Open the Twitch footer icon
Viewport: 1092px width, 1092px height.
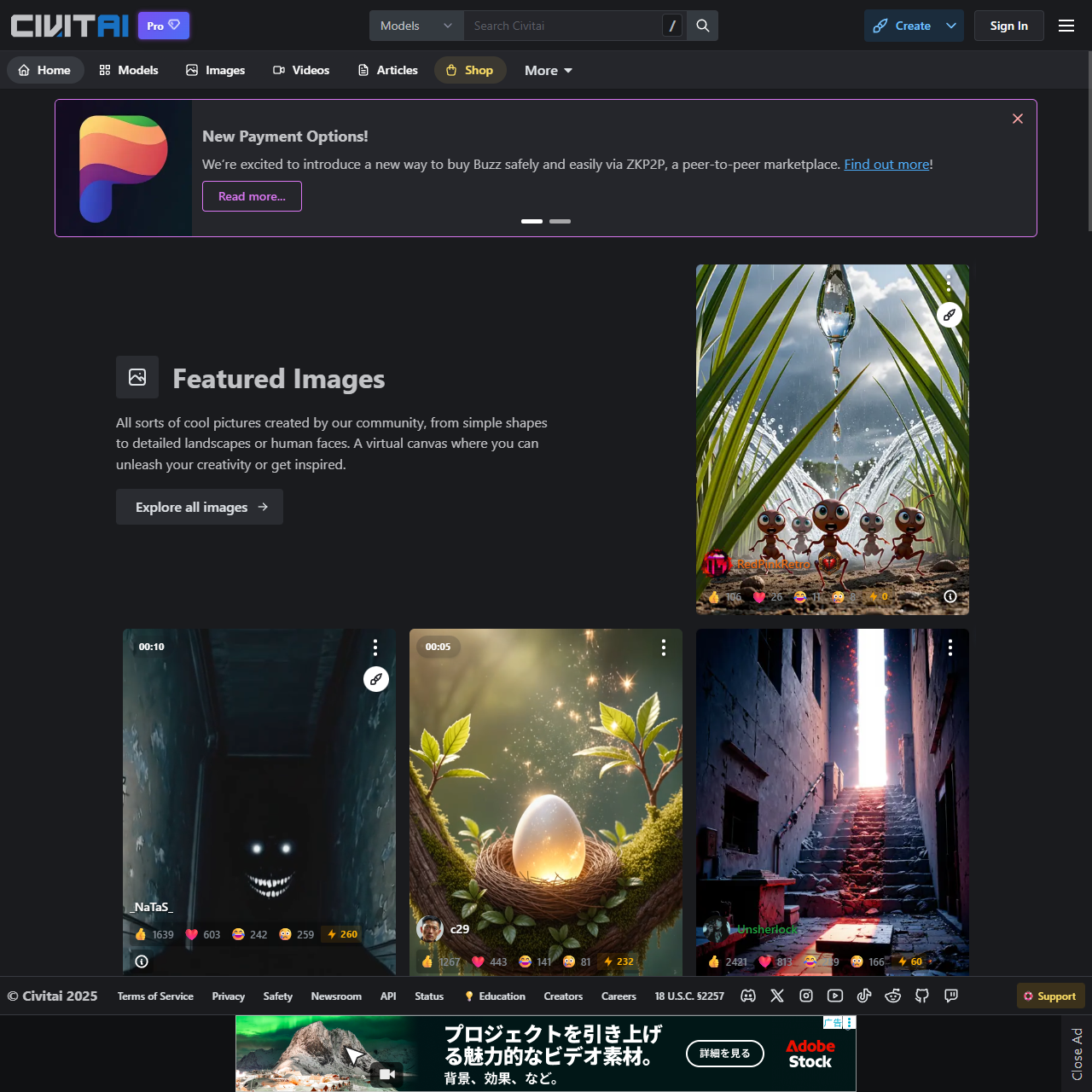pyautogui.click(x=951, y=996)
